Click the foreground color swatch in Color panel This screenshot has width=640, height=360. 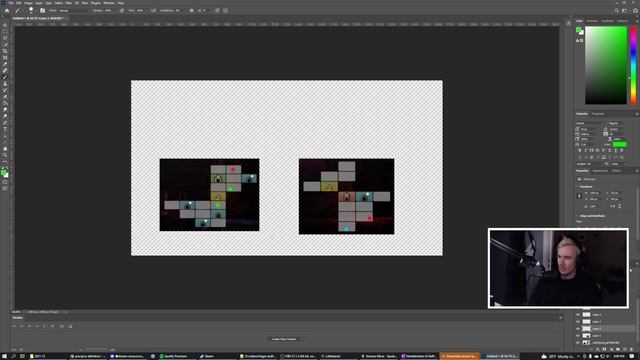[x=578, y=30]
